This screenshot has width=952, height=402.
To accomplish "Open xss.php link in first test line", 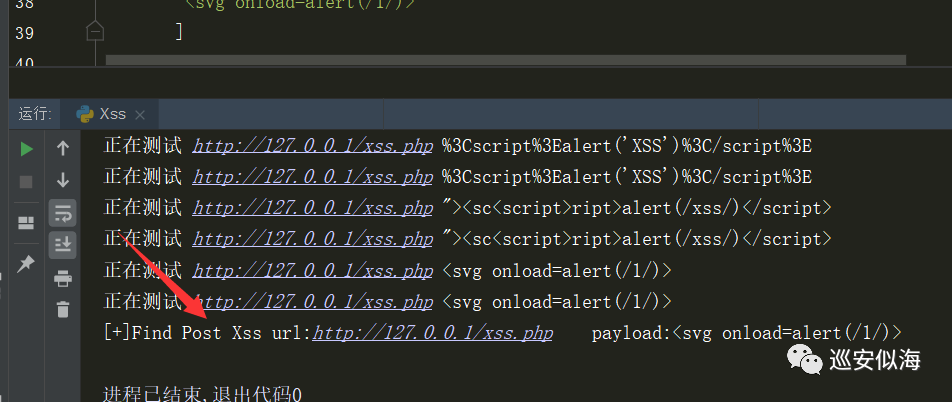I will point(313,146).
